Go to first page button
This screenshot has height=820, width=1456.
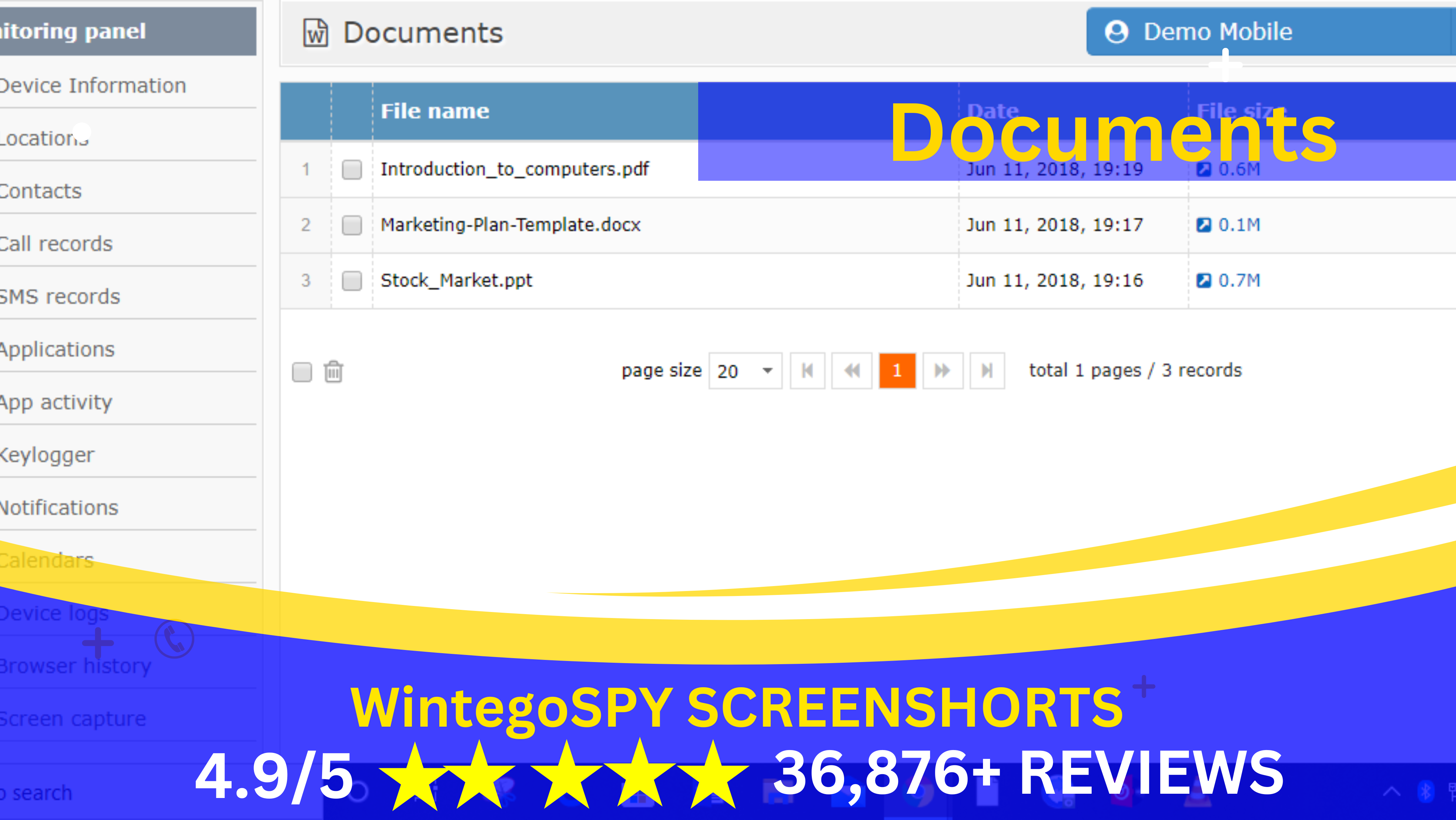pyautogui.click(x=808, y=371)
